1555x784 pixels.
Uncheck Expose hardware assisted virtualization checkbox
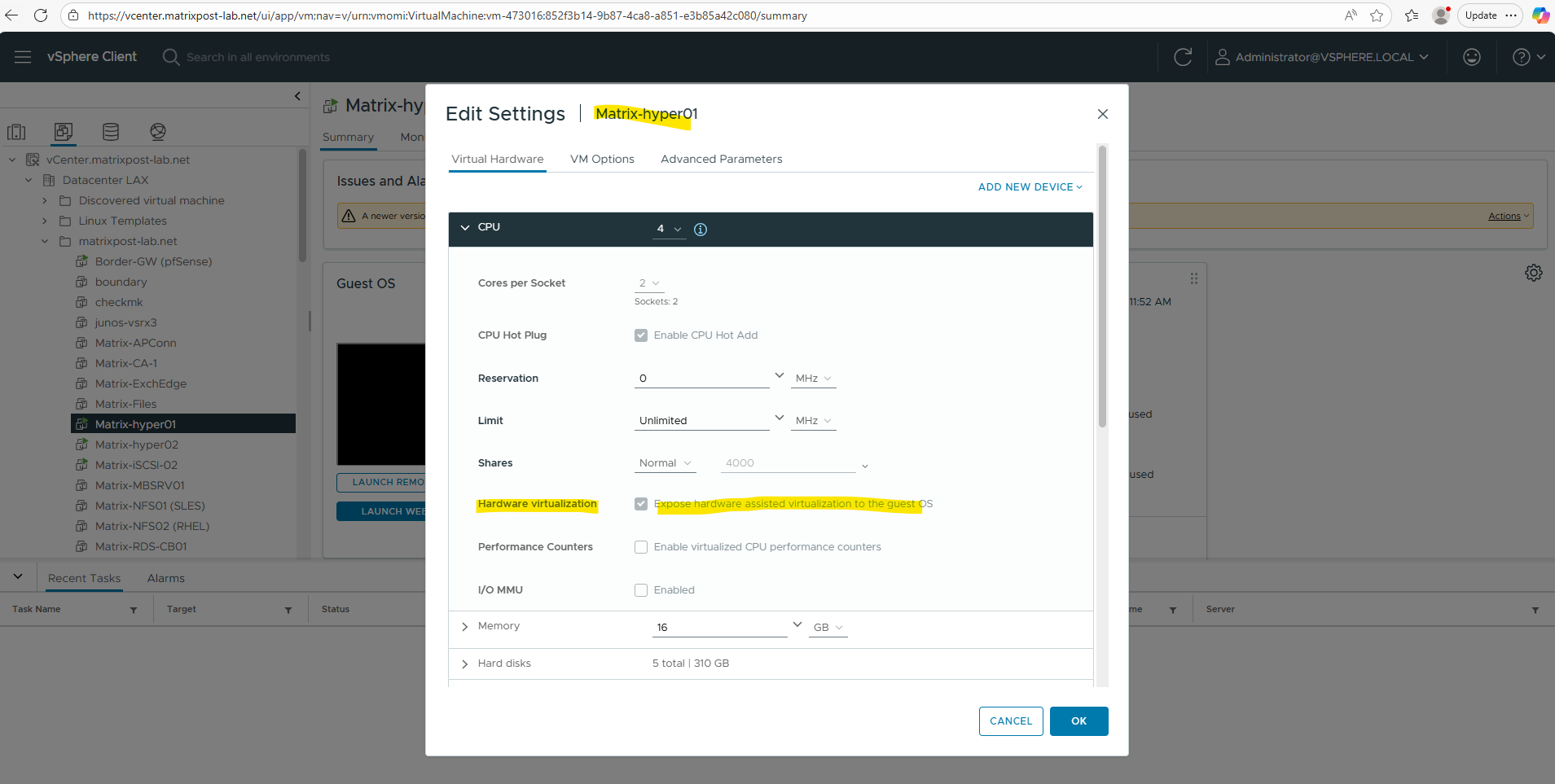coord(641,504)
